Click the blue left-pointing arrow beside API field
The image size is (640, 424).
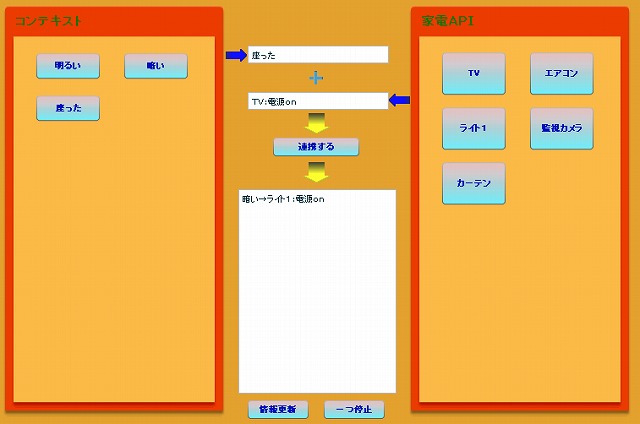(399, 100)
